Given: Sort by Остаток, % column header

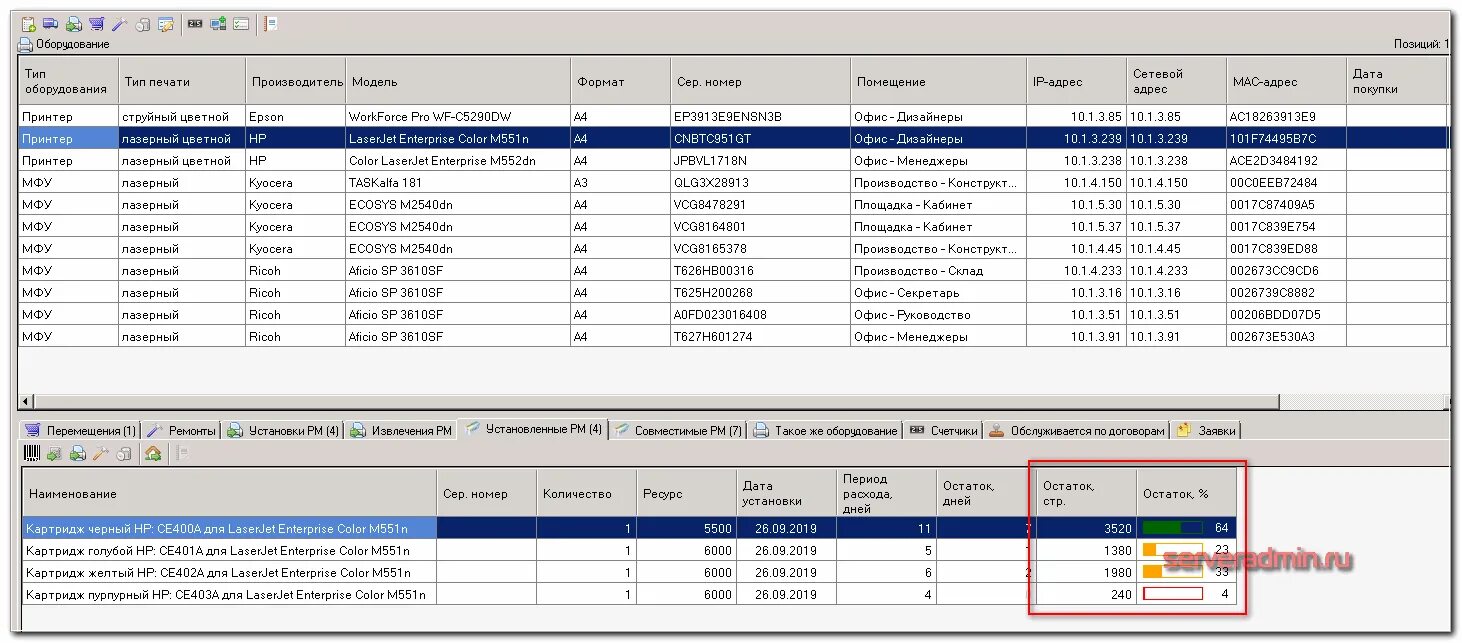Looking at the screenshot, I should click(1187, 493).
